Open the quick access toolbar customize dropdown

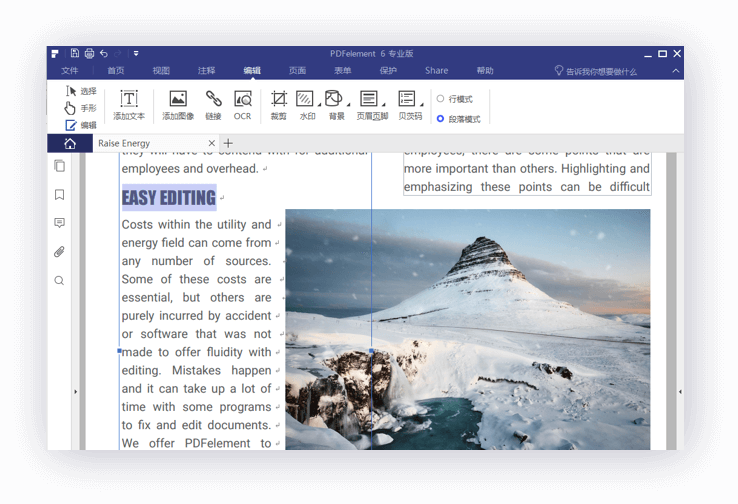pos(136,54)
